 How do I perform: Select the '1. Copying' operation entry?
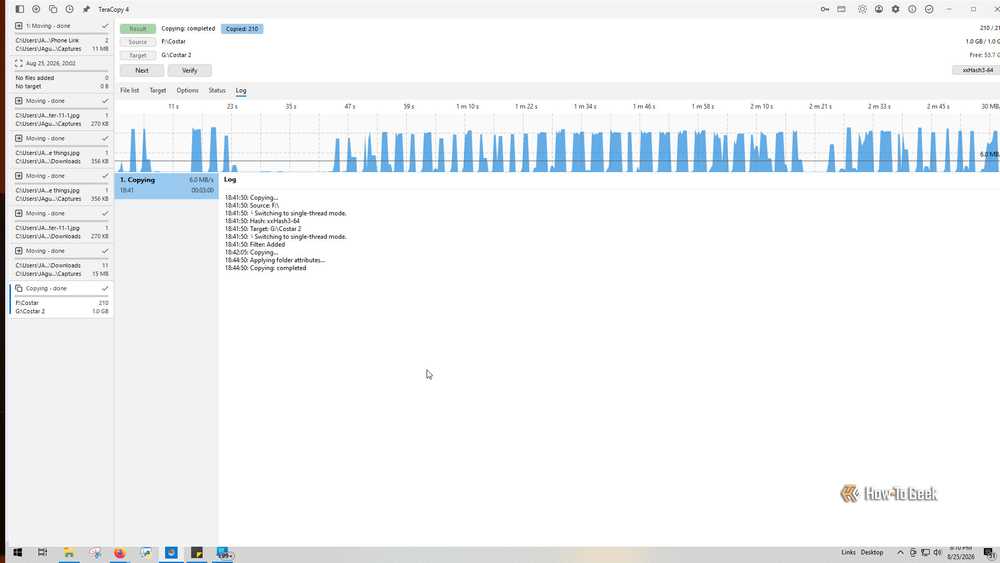point(166,186)
